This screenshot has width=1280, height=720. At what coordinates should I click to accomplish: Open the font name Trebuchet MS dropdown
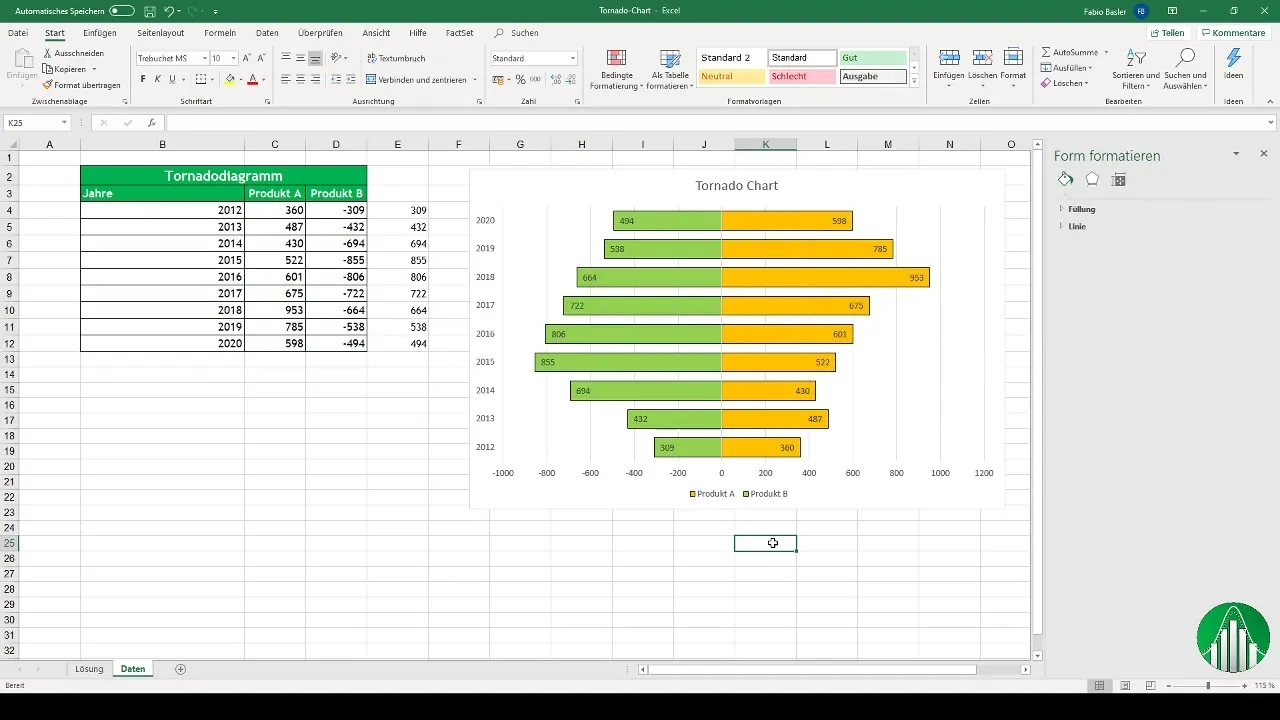click(203, 58)
